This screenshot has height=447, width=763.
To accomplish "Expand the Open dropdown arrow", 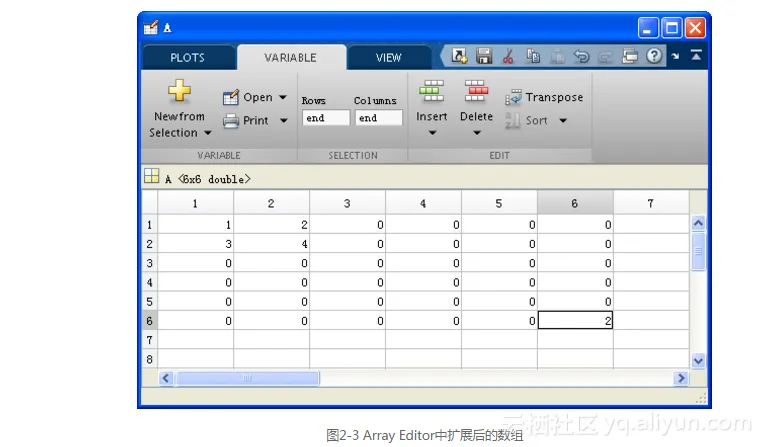I will coord(283,97).
